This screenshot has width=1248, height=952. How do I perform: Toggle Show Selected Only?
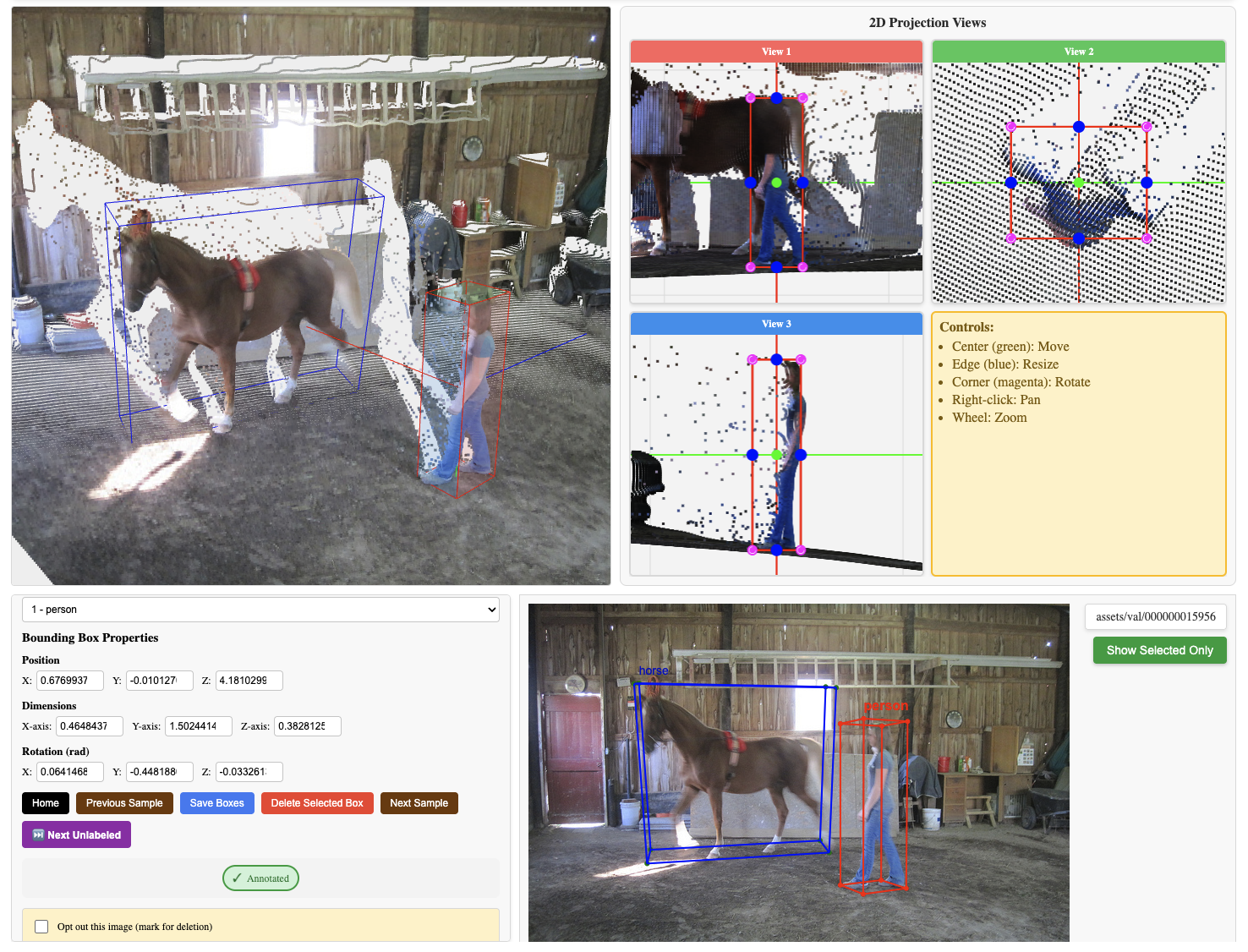(1159, 650)
